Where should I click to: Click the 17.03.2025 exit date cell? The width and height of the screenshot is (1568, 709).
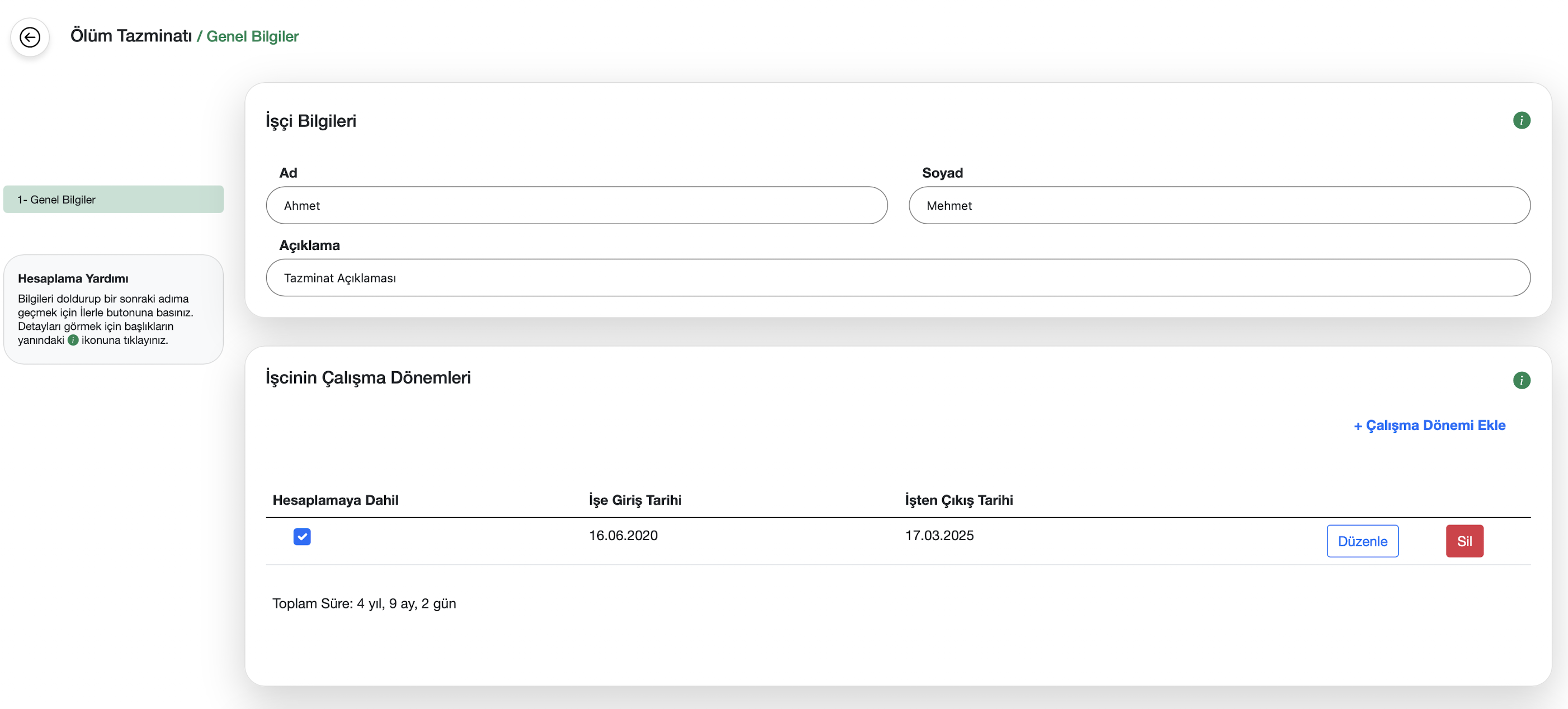[939, 536]
